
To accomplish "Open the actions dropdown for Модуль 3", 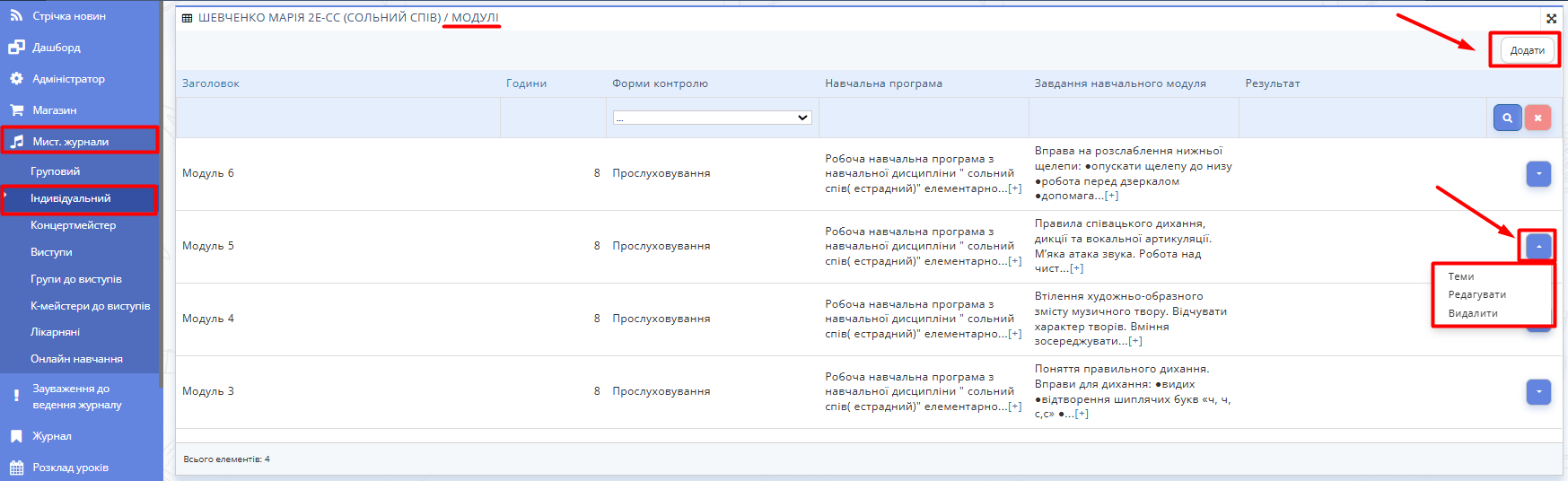I will [1538, 391].
